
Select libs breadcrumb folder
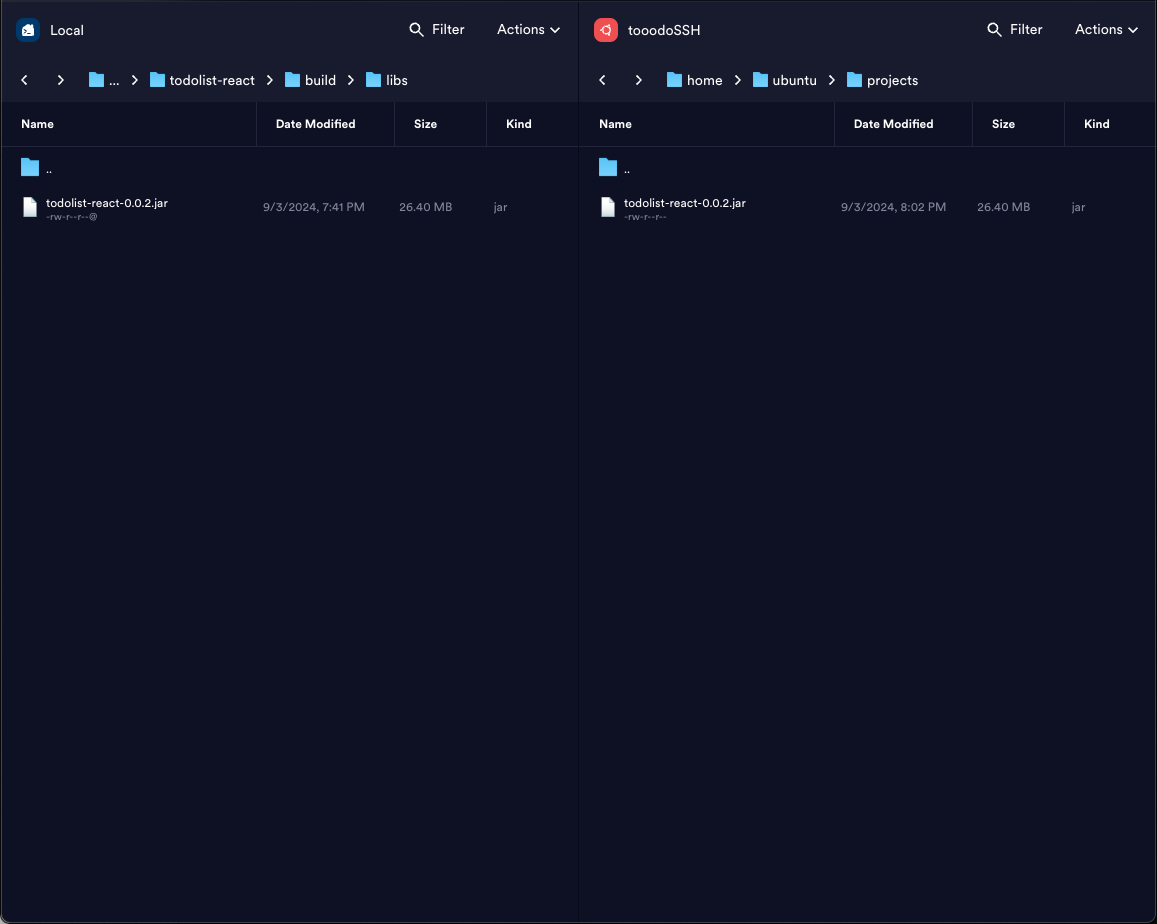point(387,80)
